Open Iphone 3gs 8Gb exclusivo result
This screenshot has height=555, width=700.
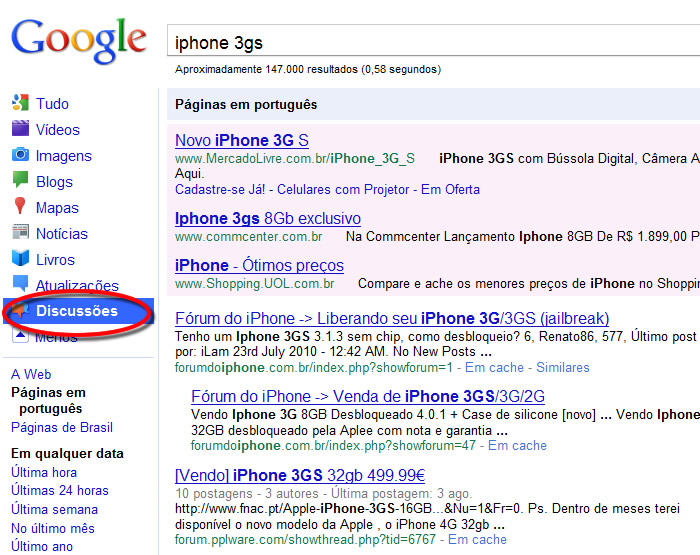point(267,218)
